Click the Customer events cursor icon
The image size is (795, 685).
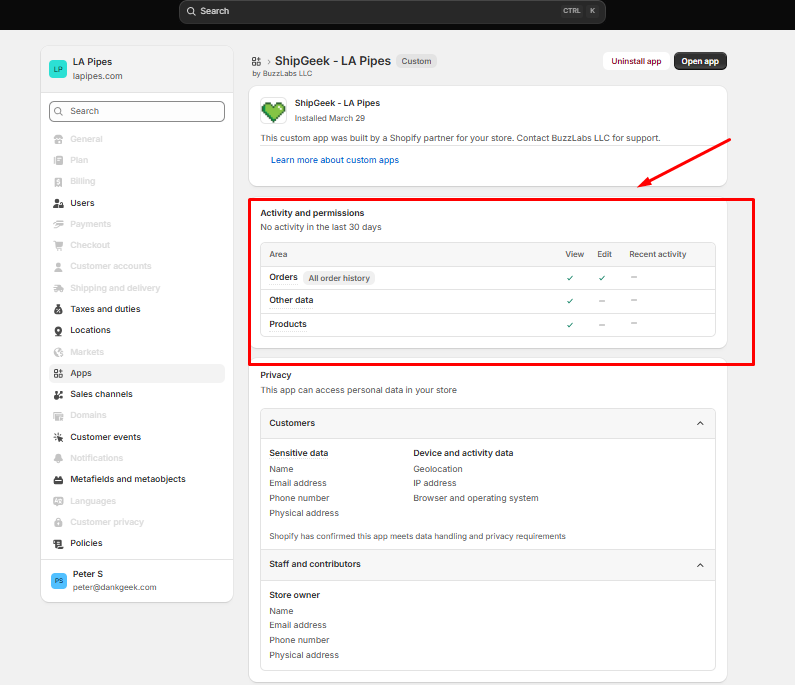click(58, 437)
